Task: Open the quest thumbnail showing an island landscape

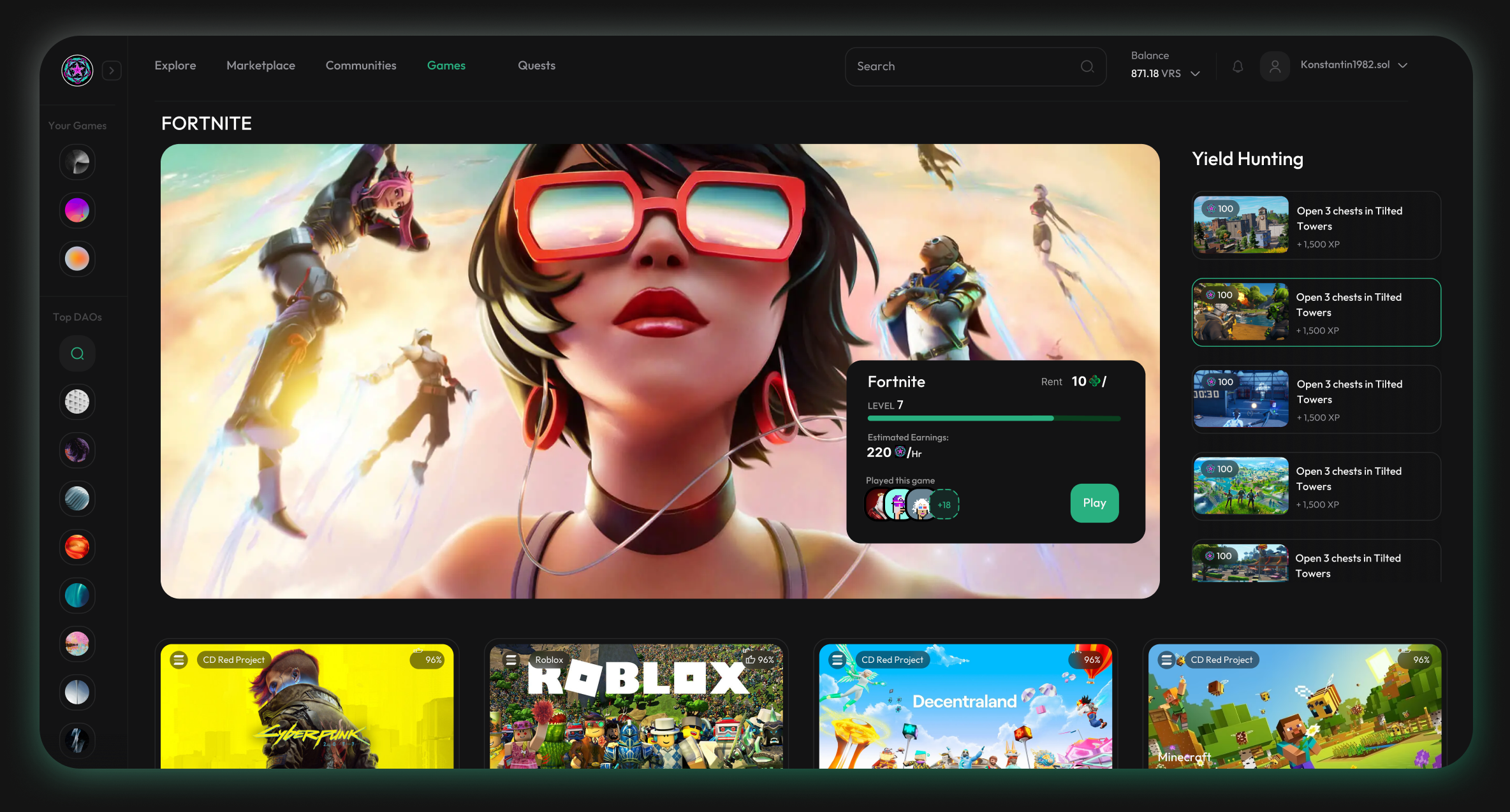Action: tap(1241, 486)
